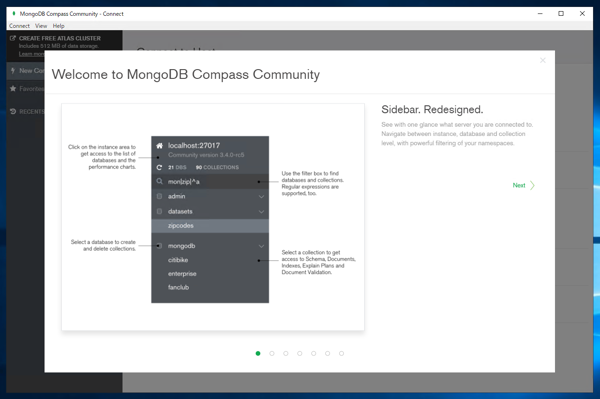Viewport: 600px width, 399px height.
Task: Click the external link icon beside Atlas Cluster
Action: point(13,38)
